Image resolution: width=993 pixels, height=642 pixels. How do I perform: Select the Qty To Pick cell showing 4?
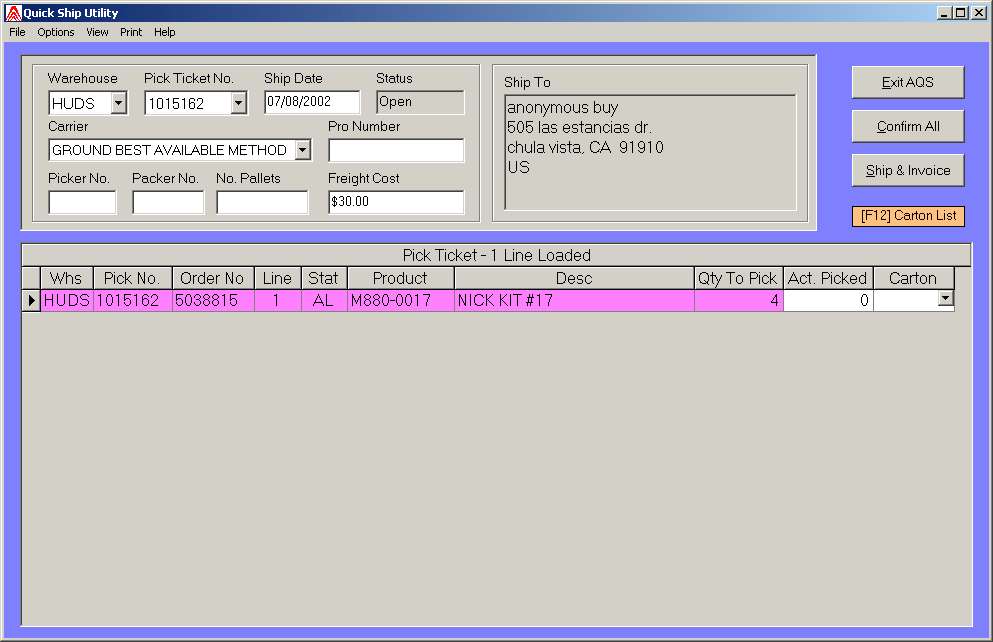pos(738,301)
